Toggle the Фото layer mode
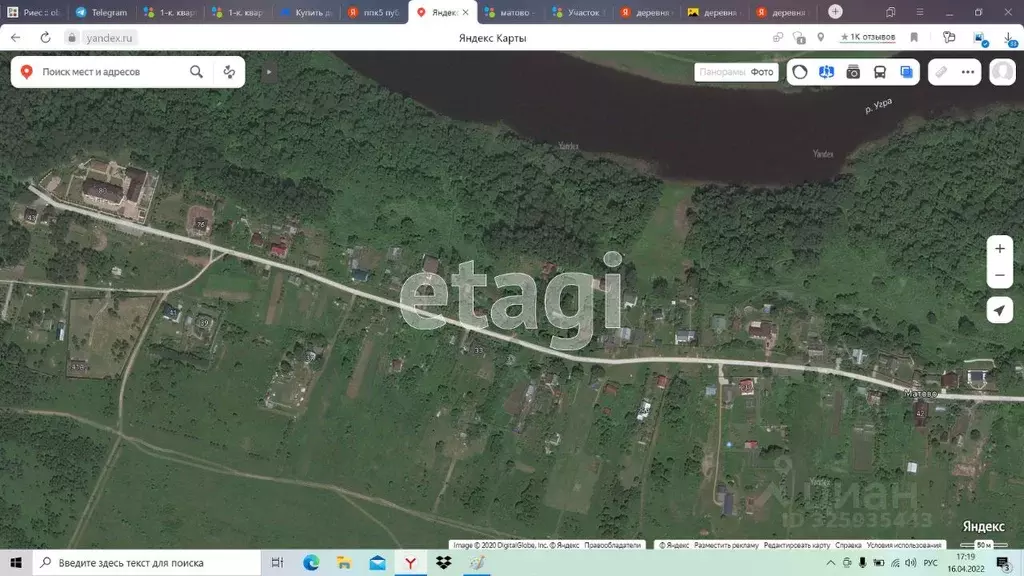This screenshot has height=576, width=1024. pos(761,72)
